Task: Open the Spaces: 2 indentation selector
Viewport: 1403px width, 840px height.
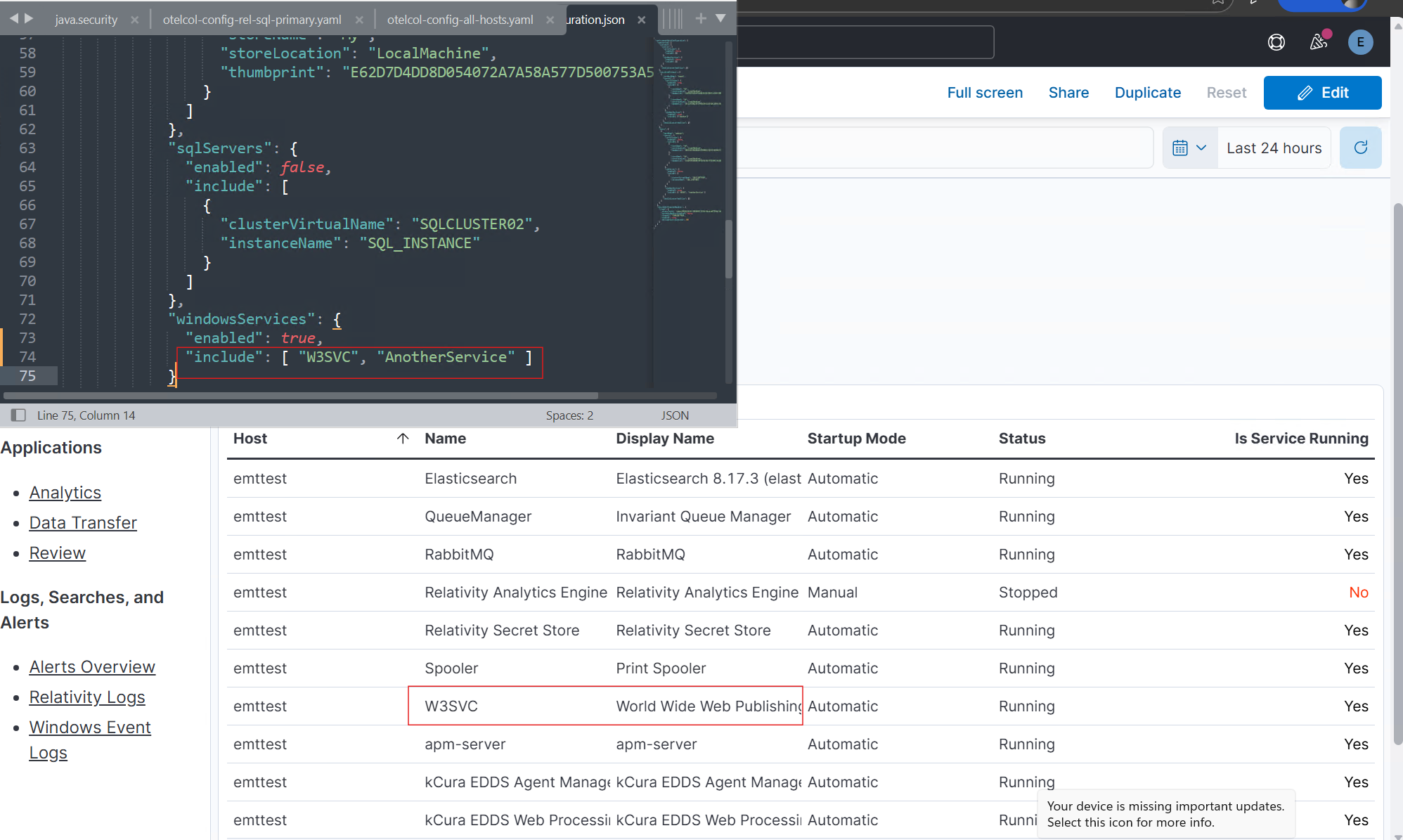Action: click(x=569, y=415)
